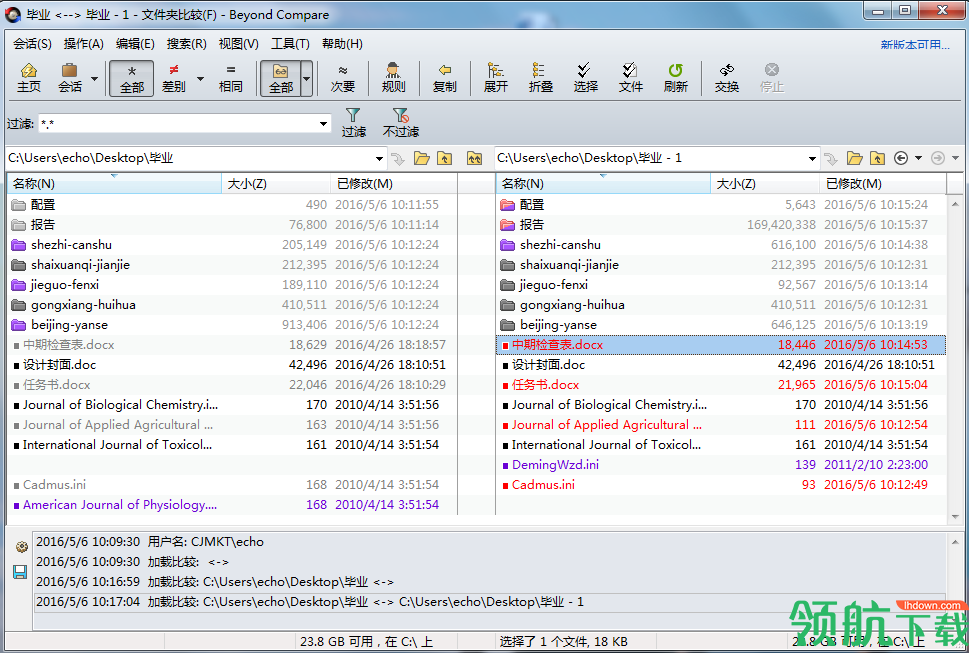Click the 选择 select-all icon

click(585, 78)
